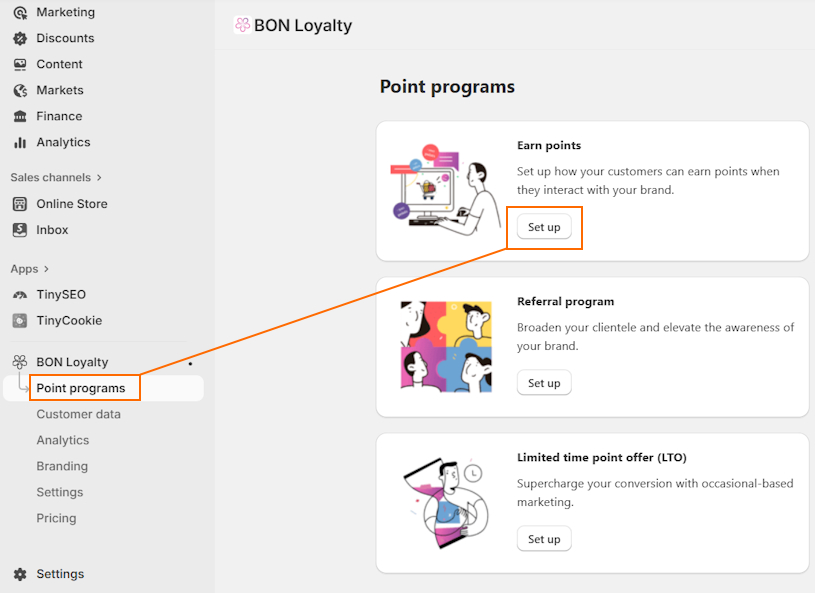Viewport: 815px width, 593px height.
Task: Click the Markets globe icon
Action: tap(20, 90)
